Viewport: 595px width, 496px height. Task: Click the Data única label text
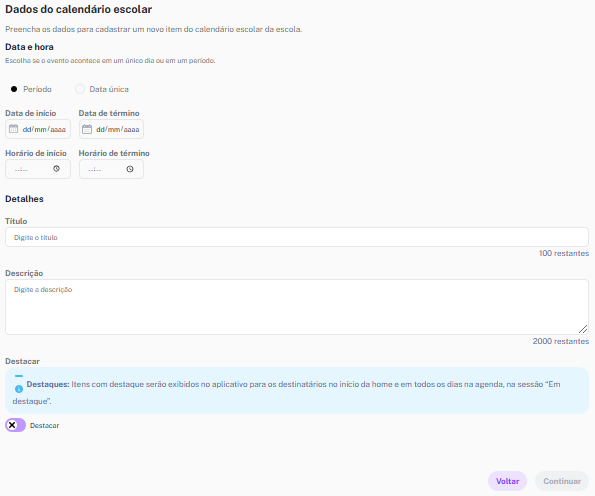click(x=109, y=89)
